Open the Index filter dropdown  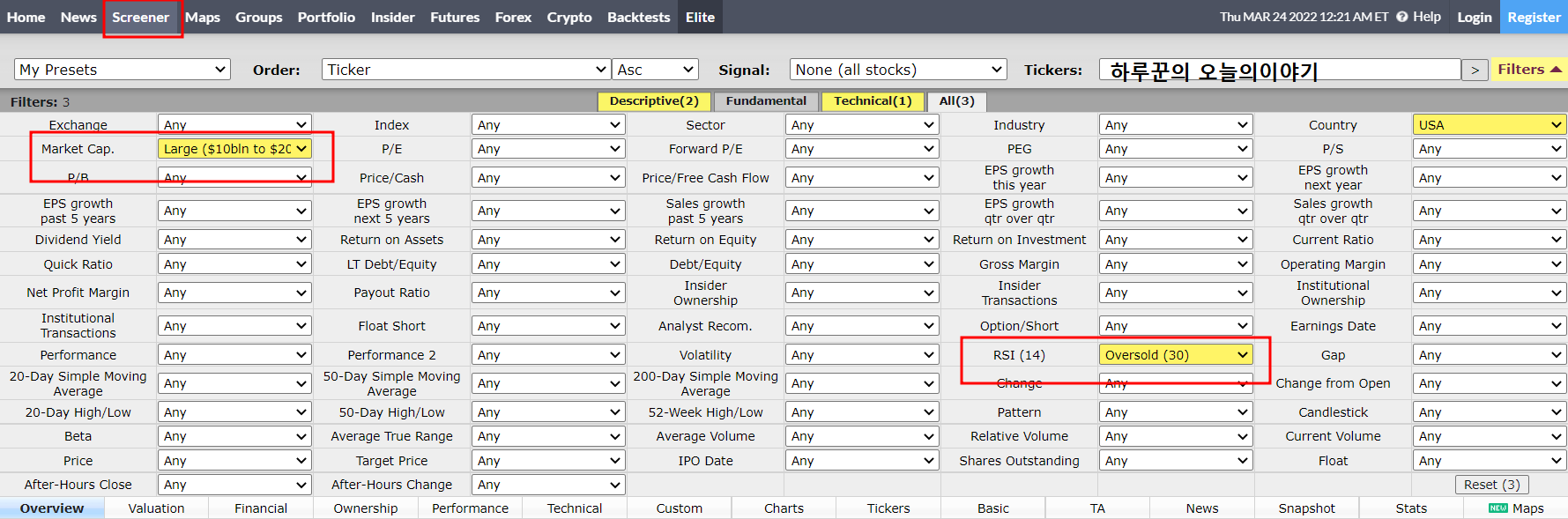(548, 125)
